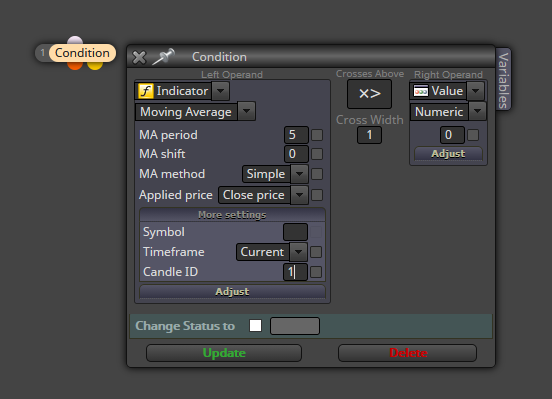552x399 pixels.
Task: Click the Cross Width label
Action: point(369,120)
